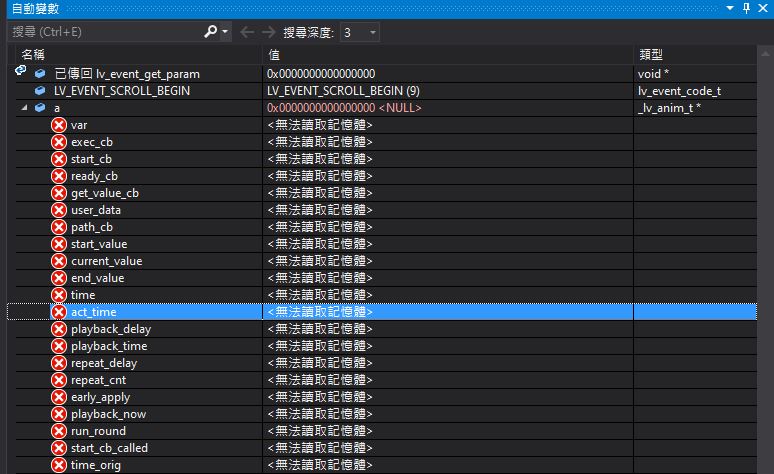This screenshot has width=774, height=474.
Task: Select the unreadable memory value of run_round
Action: [x=320, y=431]
